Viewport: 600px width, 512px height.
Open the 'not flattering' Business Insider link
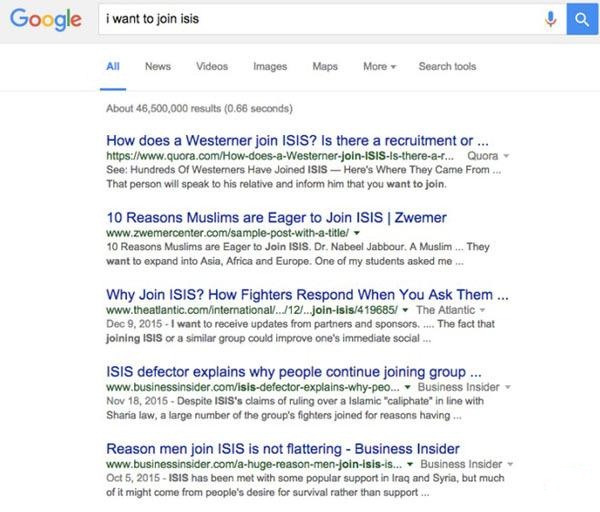pyautogui.click(x=282, y=449)
